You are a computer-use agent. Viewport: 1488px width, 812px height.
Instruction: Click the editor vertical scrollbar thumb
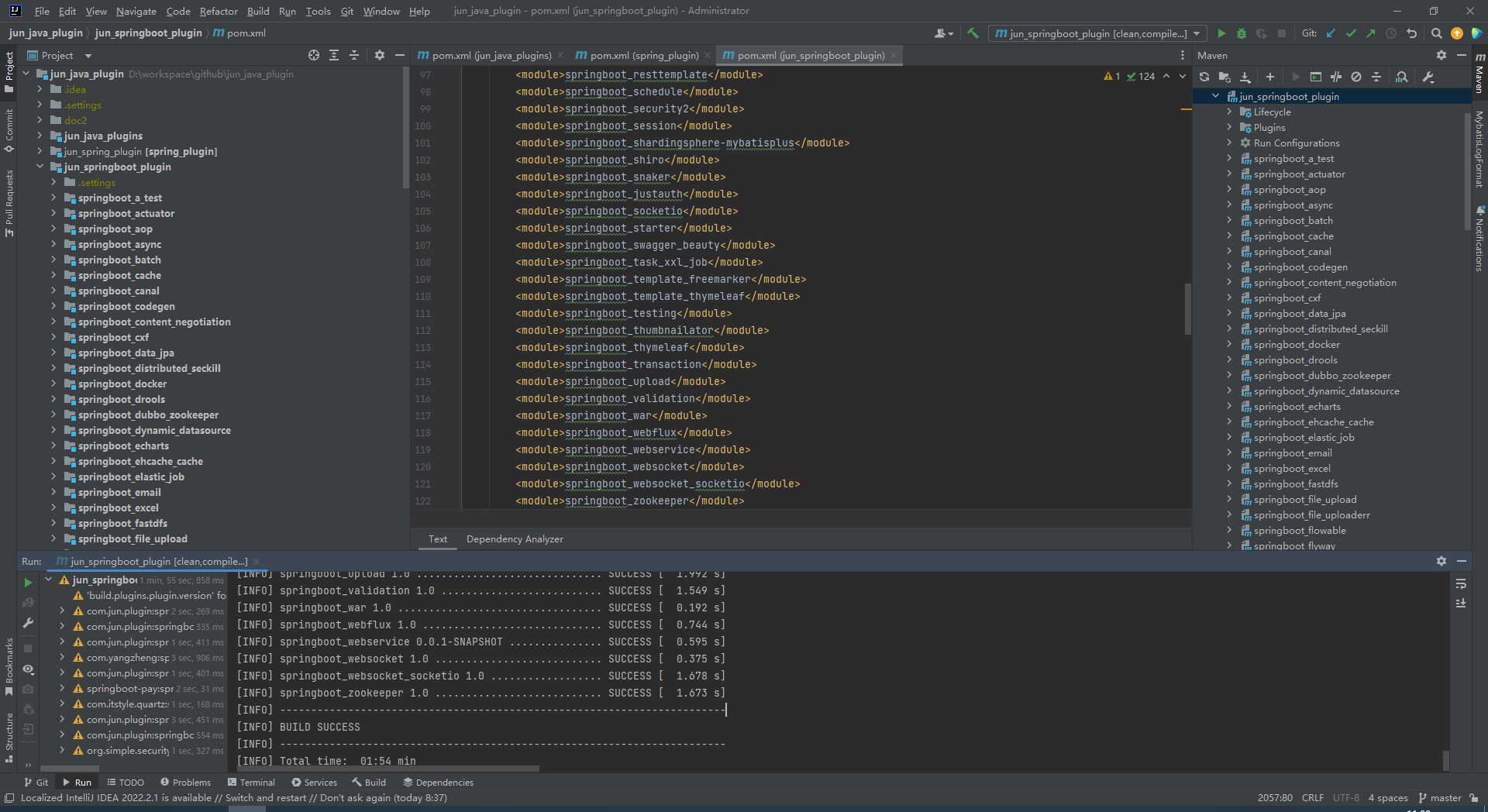click(1188, 308)
